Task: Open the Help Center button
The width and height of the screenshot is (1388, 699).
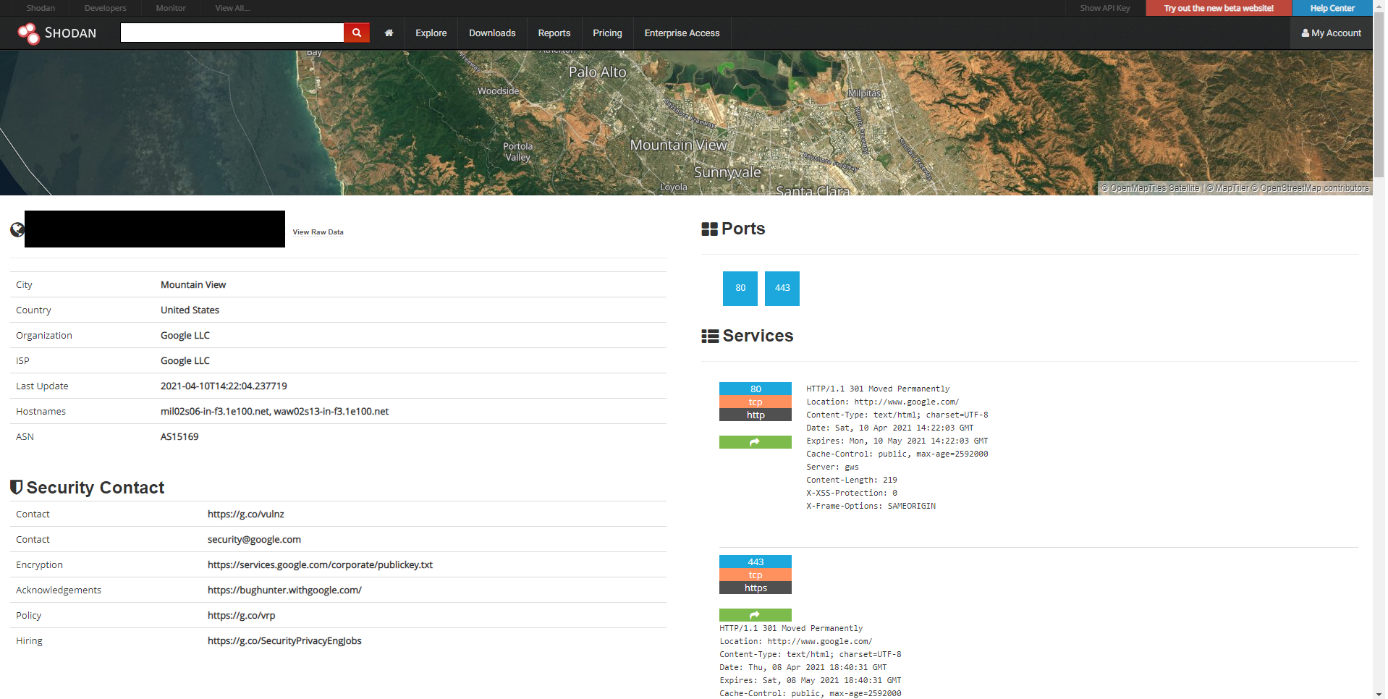Action: pos(1332,8)
